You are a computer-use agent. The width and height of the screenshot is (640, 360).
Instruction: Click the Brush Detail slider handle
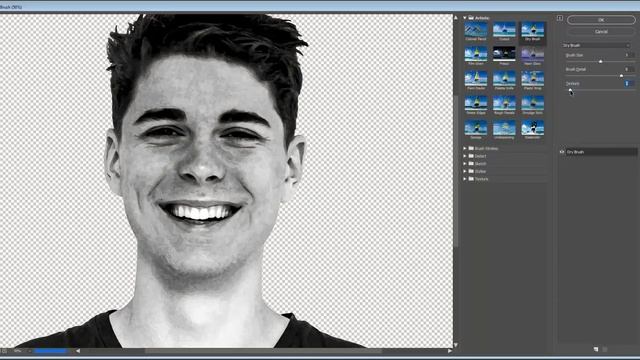(x=621, y=76)
